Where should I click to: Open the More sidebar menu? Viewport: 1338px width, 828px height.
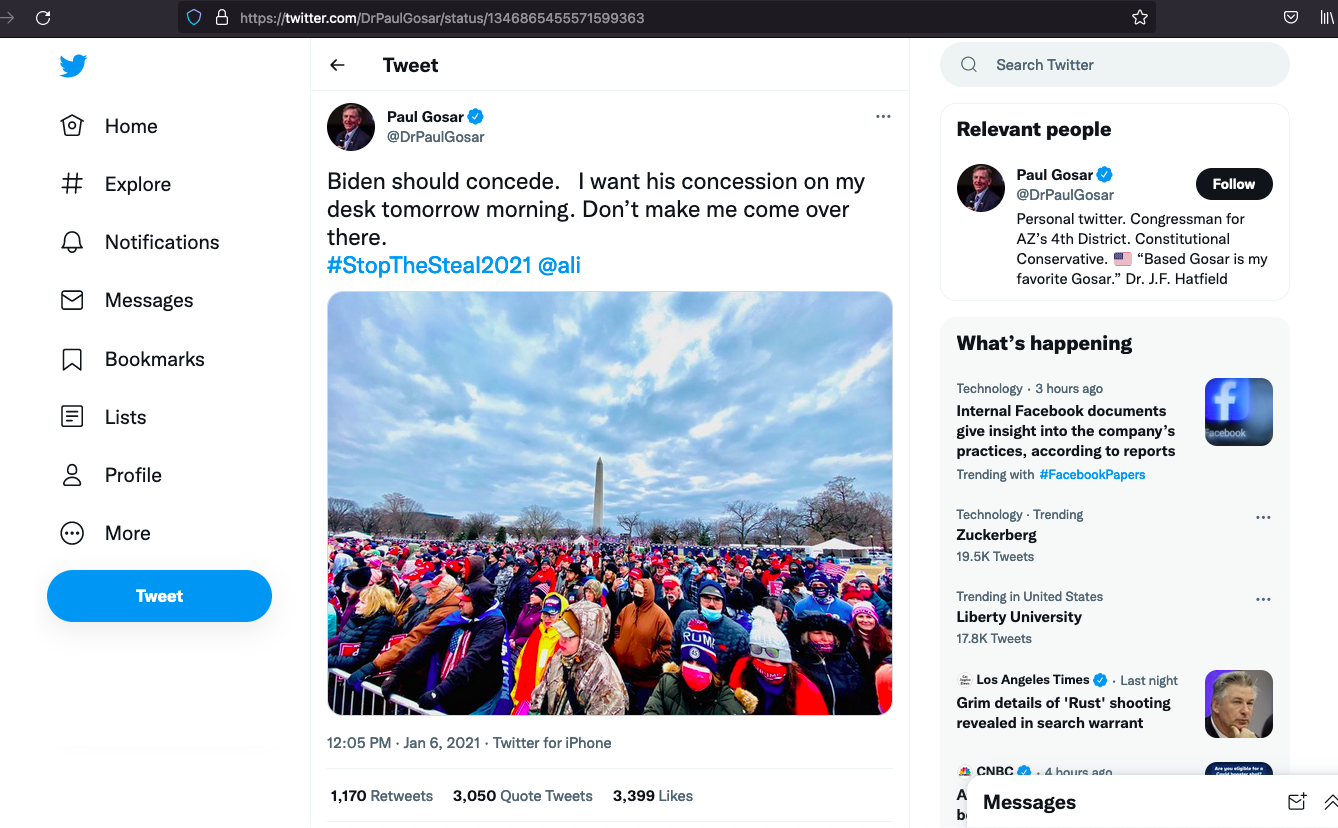click(127, 533)
